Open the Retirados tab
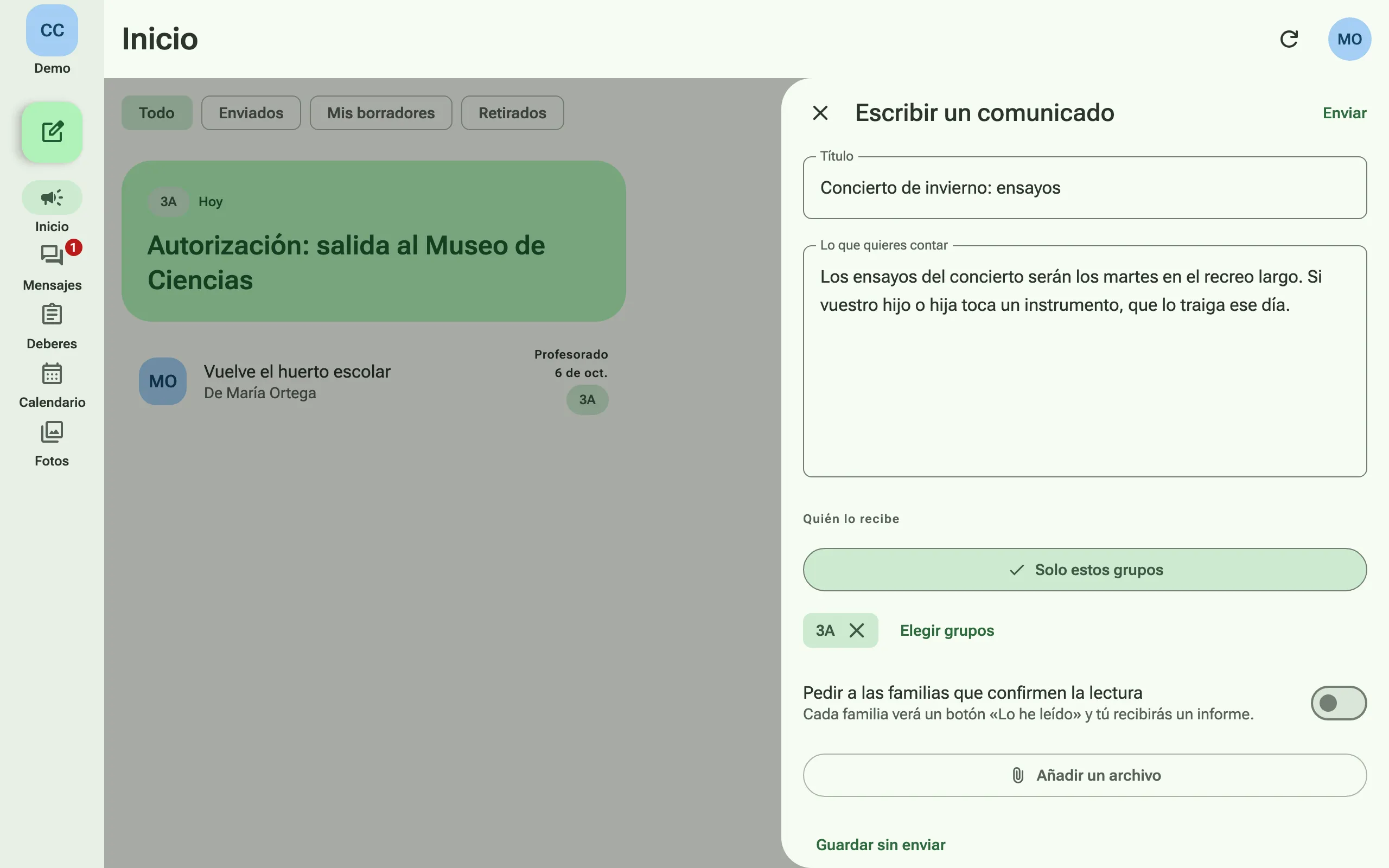The height and width of the screenshot is (868, 1389). 512,113
